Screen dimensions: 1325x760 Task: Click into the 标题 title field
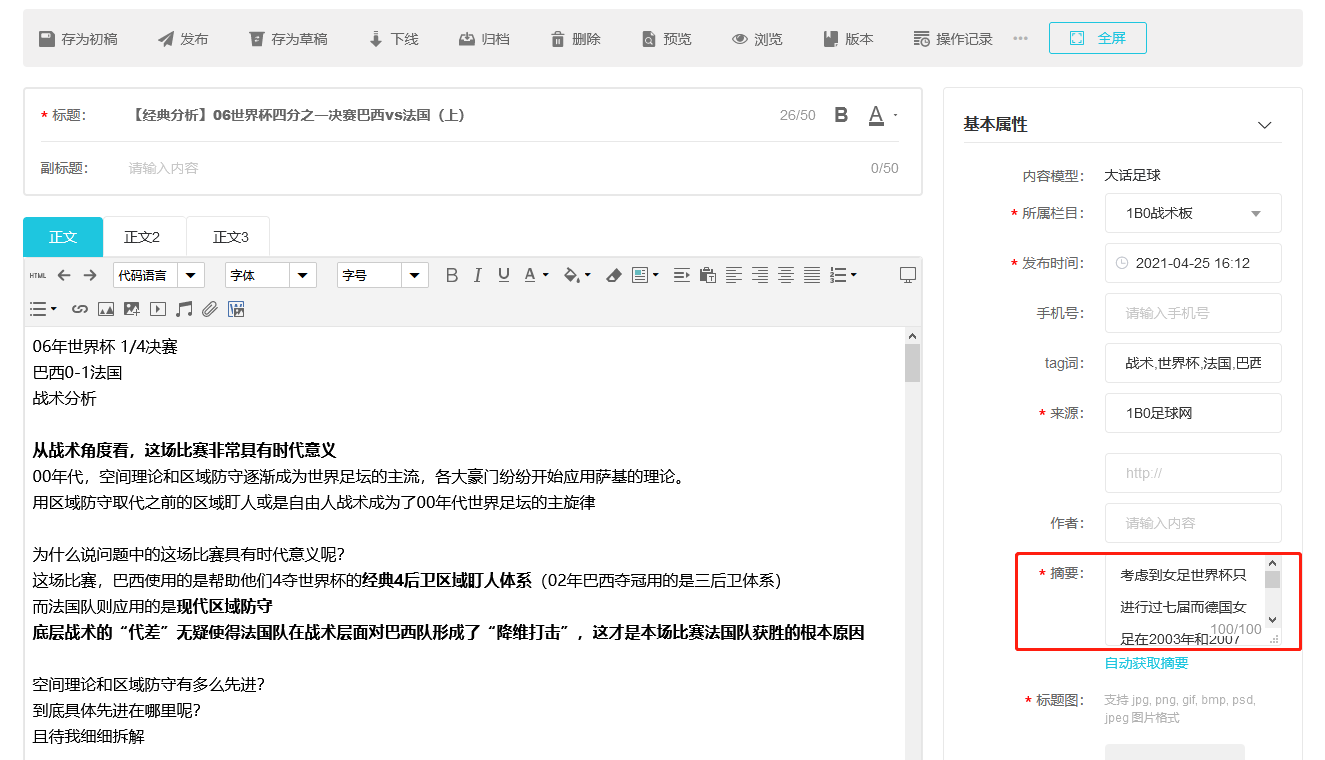[x=450, y=115]
